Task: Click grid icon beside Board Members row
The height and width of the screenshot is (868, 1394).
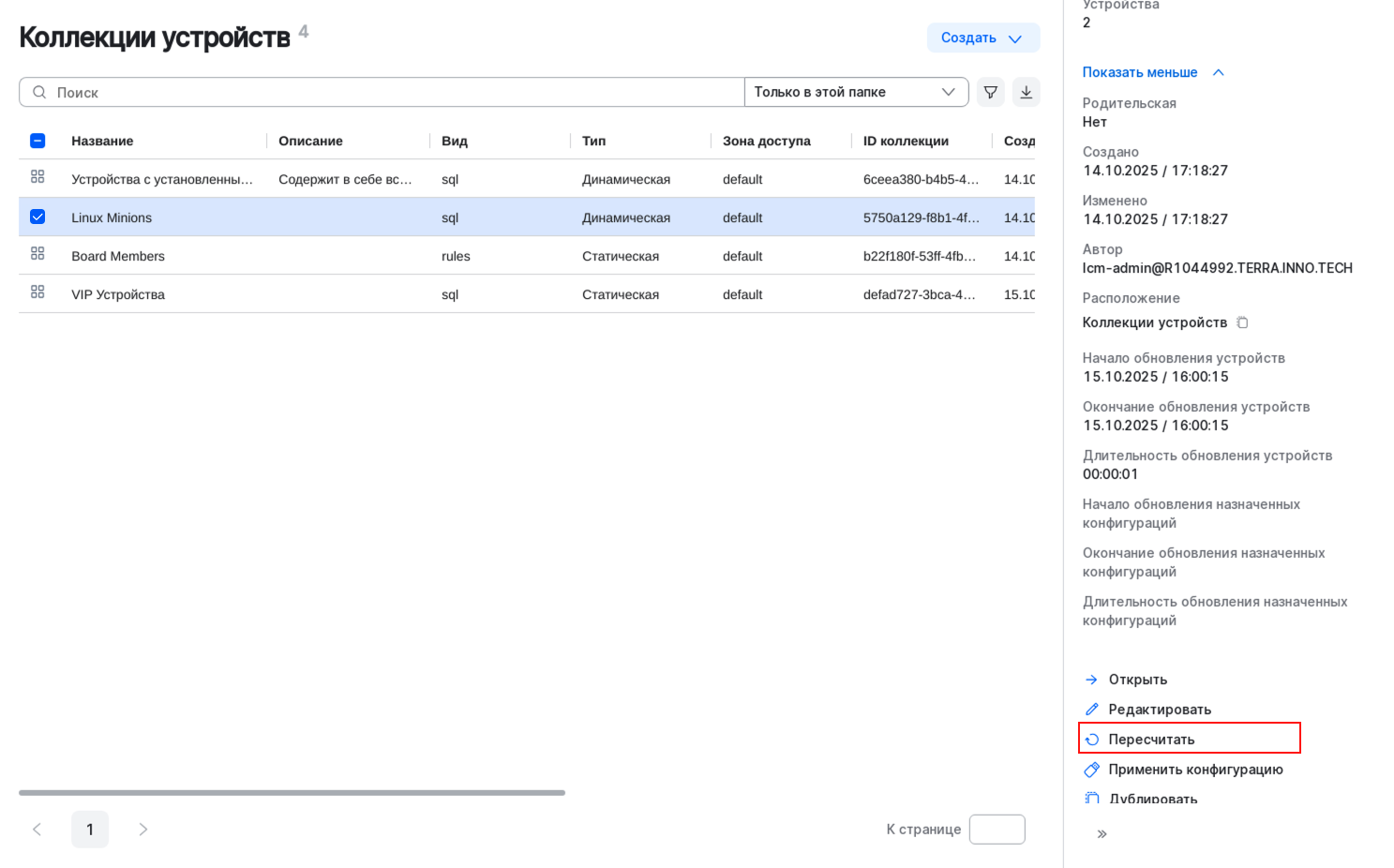Action: tap(37, 254)
